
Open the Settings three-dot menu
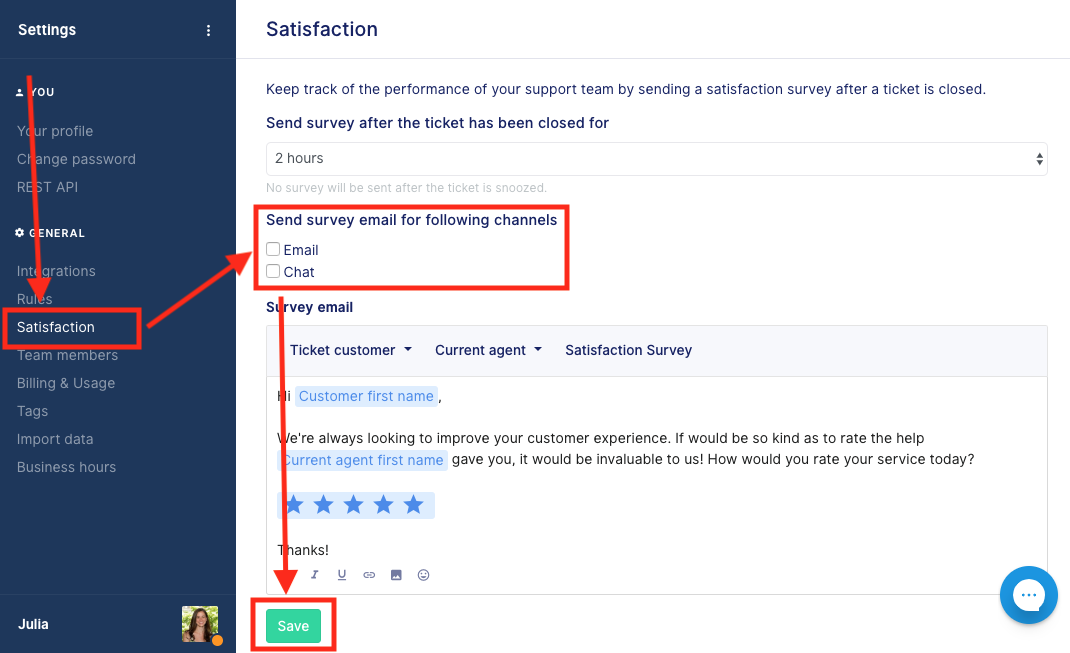click(208, 30)
